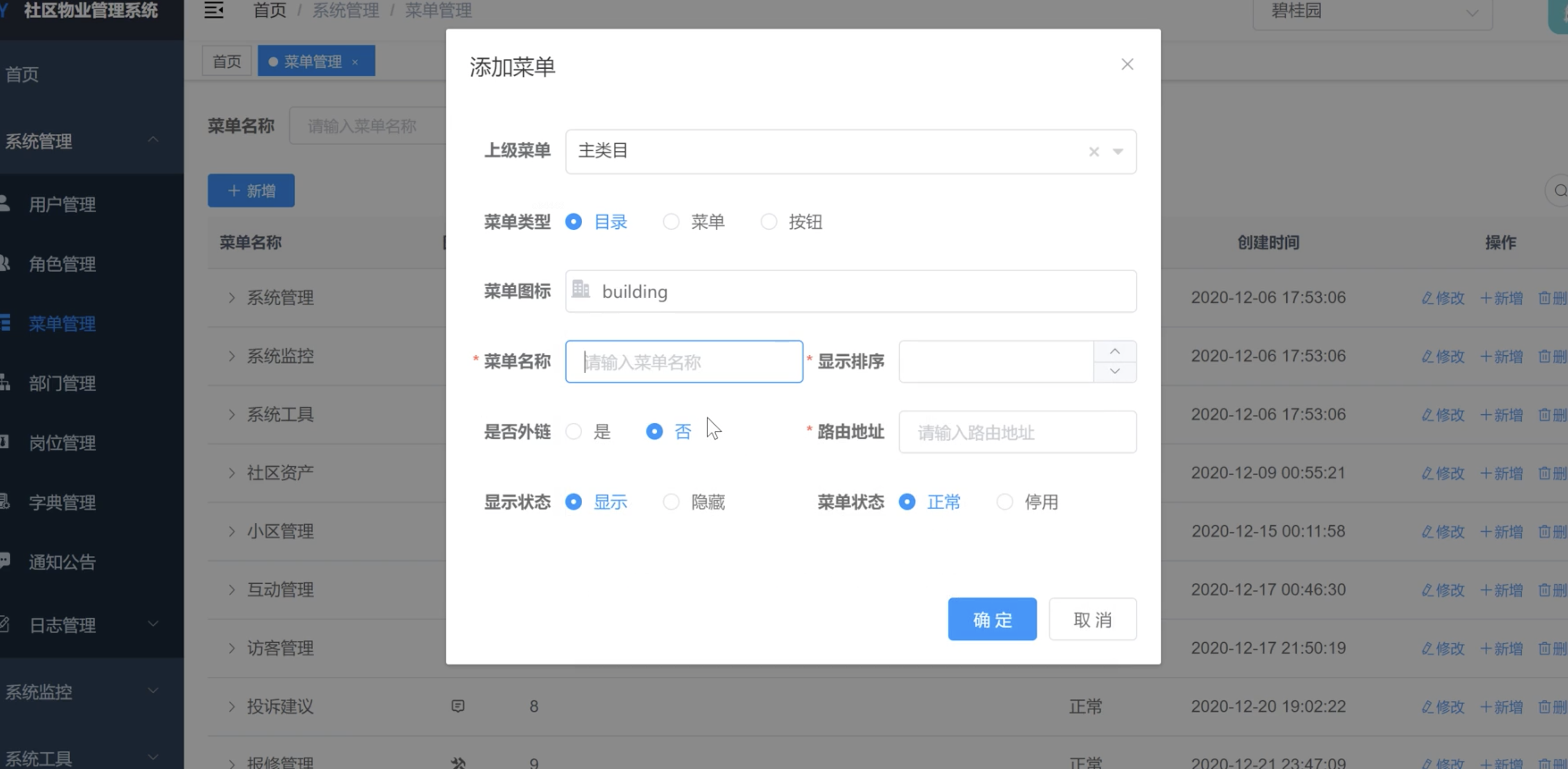Viewport: 1568px width, 769px height.
Task: Choose 隐藏 for 显示状态
Action: (x=693, y=502)
